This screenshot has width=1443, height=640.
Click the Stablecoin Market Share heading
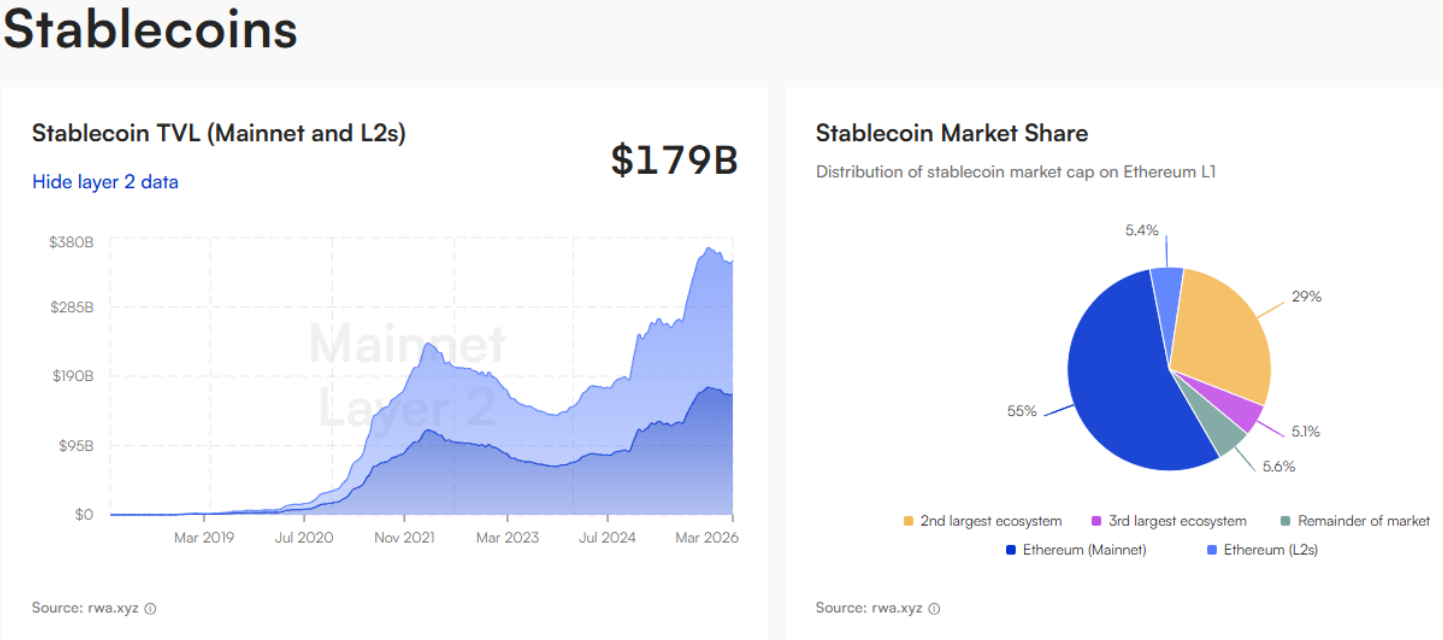951,133
